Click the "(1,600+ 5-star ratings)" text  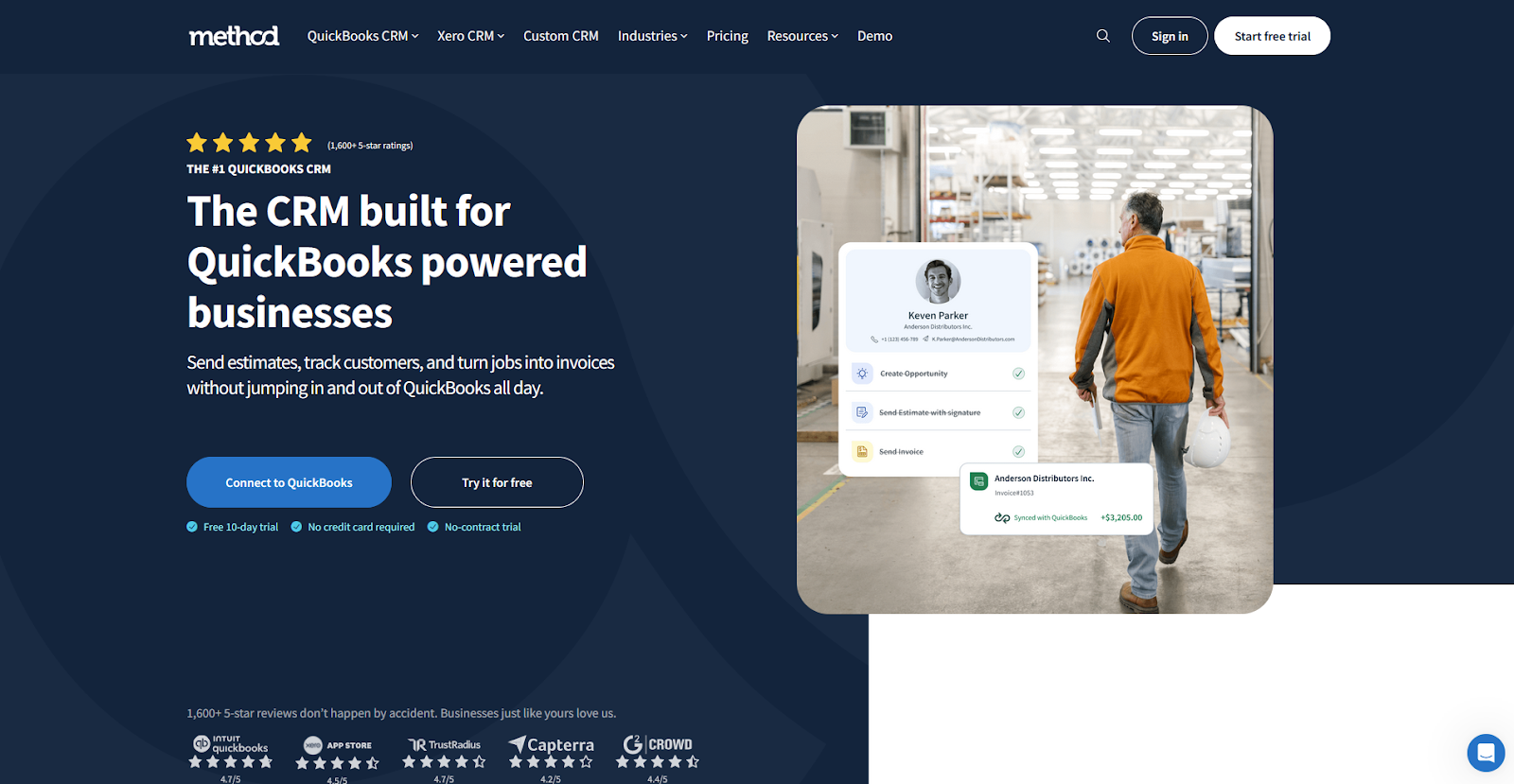[370, 146]
